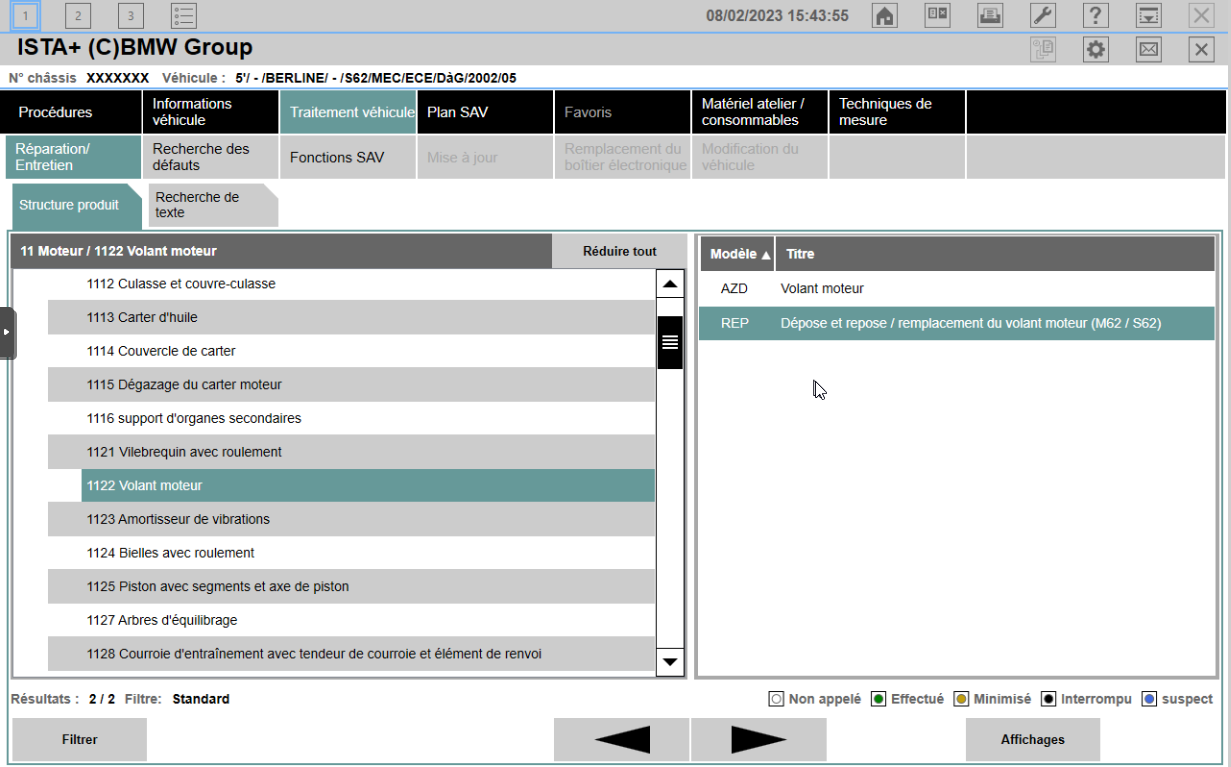Select operation window number 1
Screen dimensions: 1231x767
(26, 15)
